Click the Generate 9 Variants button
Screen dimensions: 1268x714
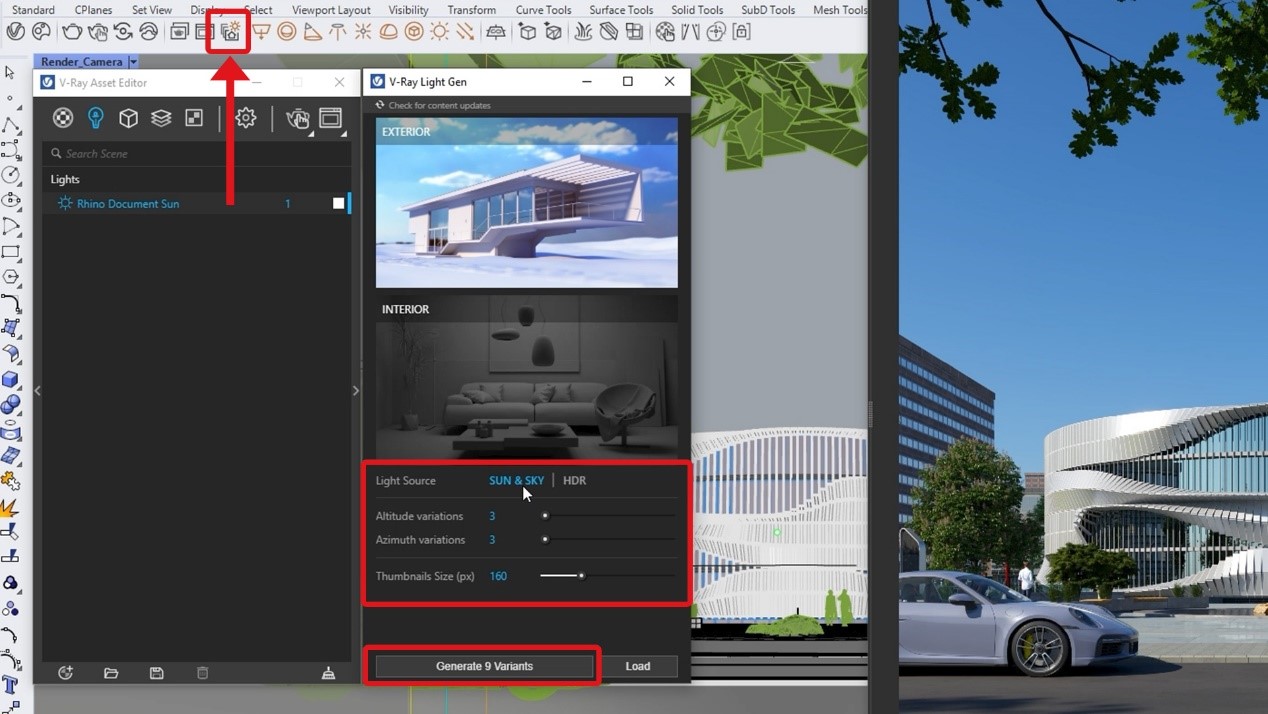click(x=484, y=666)
